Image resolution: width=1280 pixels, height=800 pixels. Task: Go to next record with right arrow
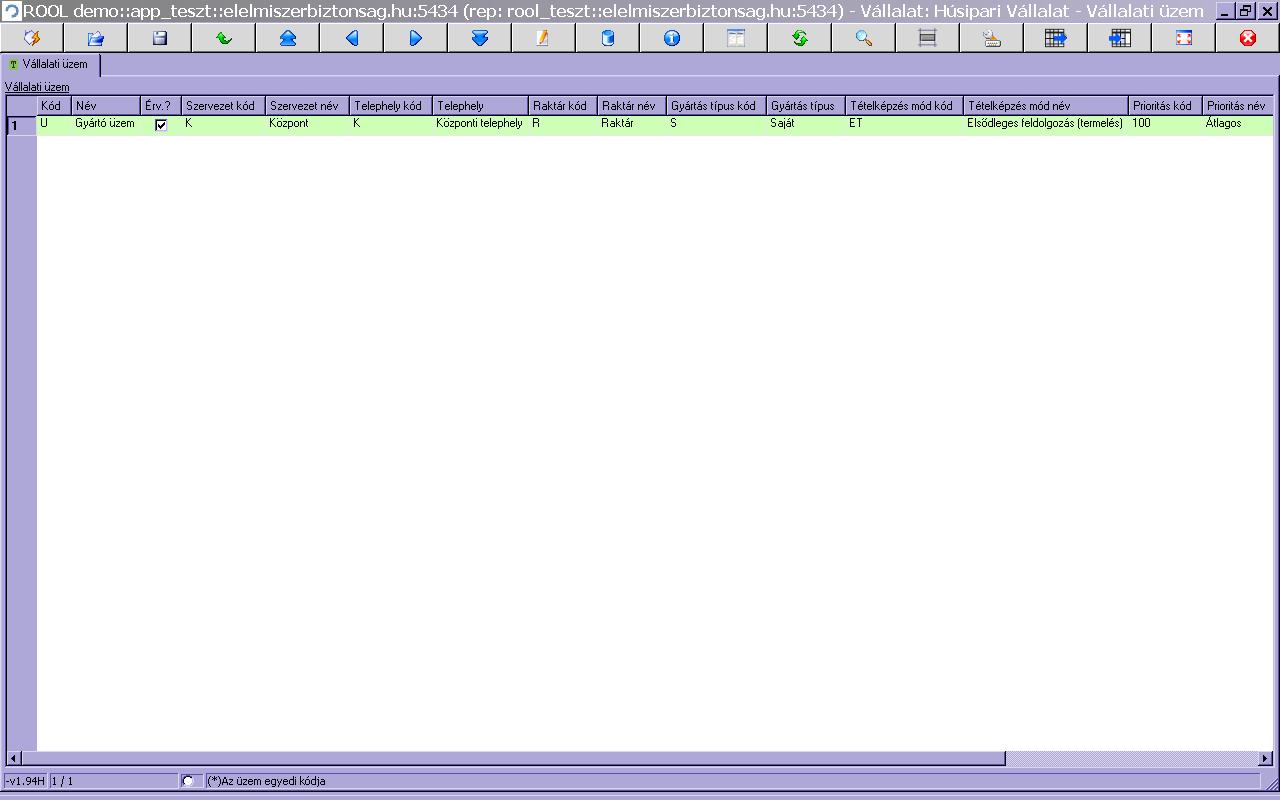click(x=415, y=38)
